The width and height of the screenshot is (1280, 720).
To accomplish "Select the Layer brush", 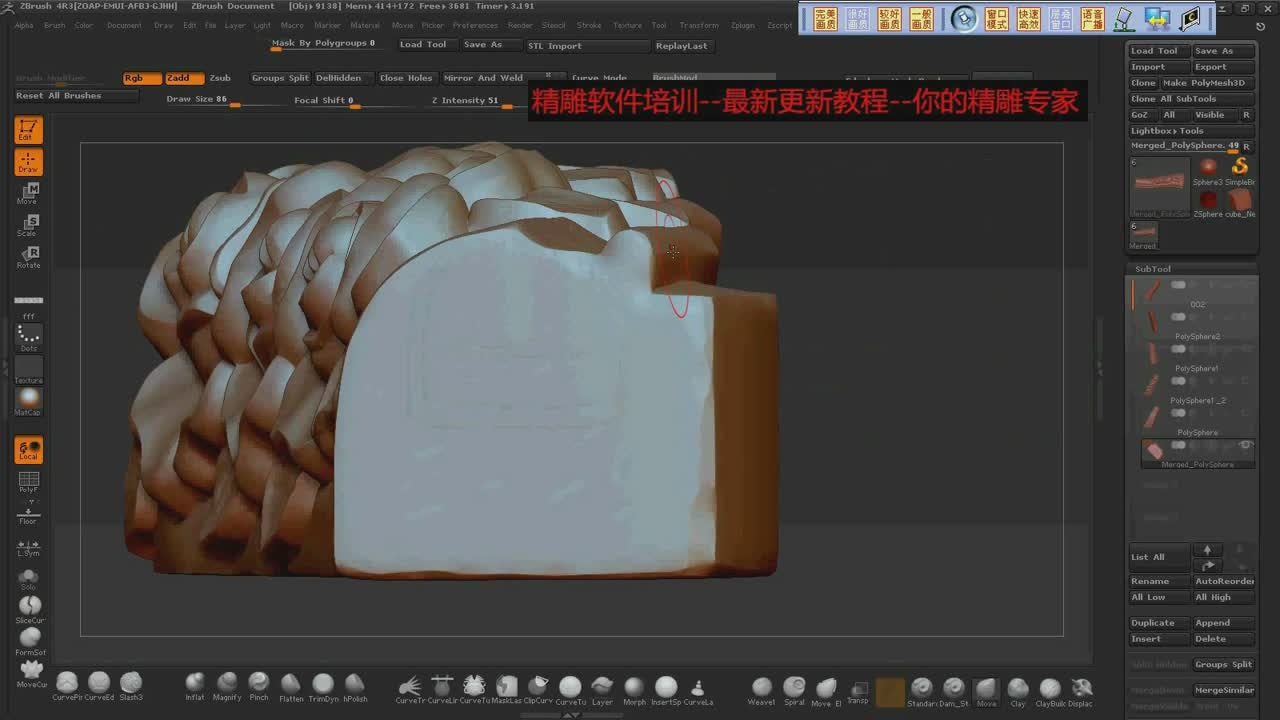I will (x=602, y=689).
